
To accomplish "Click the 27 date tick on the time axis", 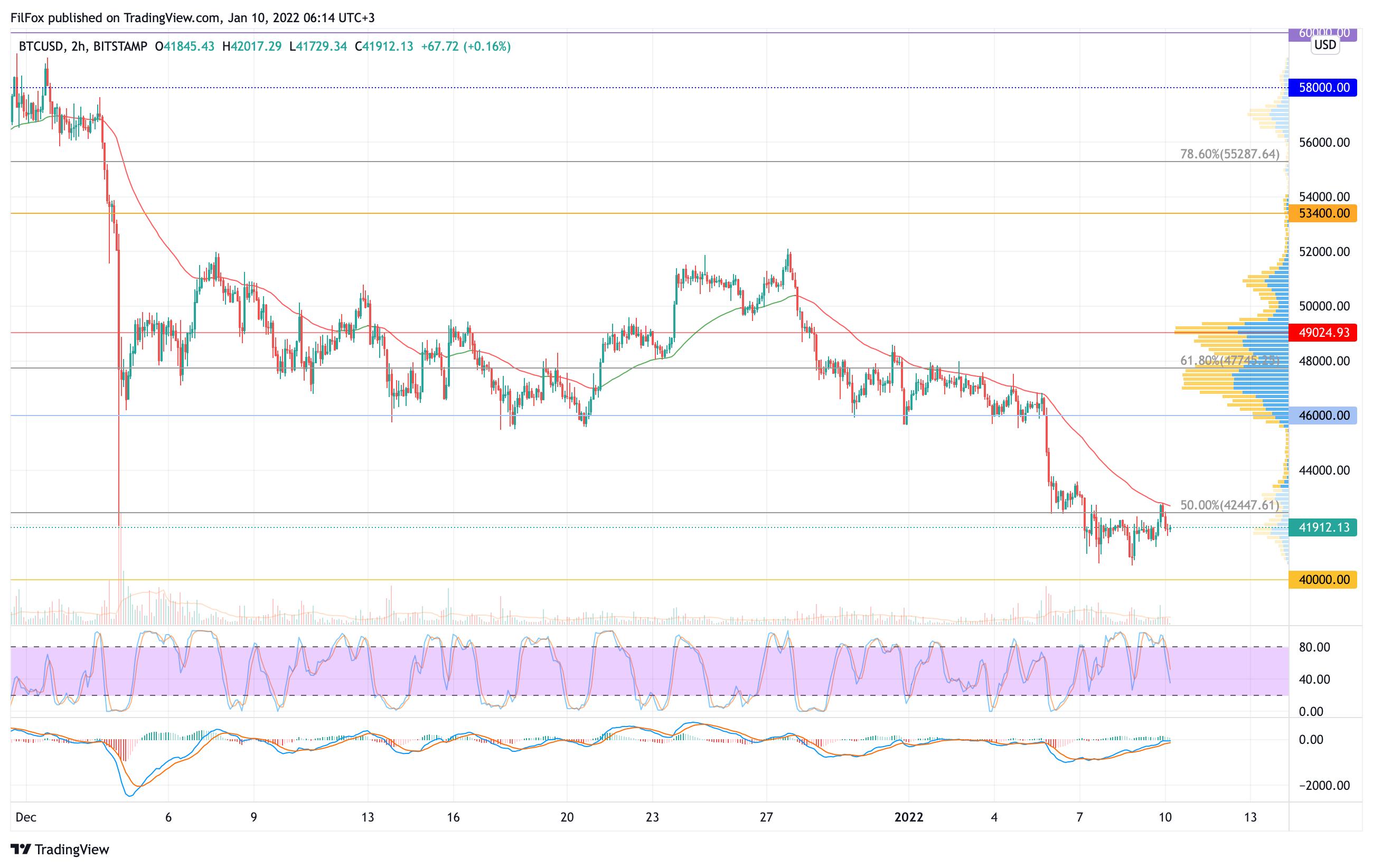I will [766, 817].
